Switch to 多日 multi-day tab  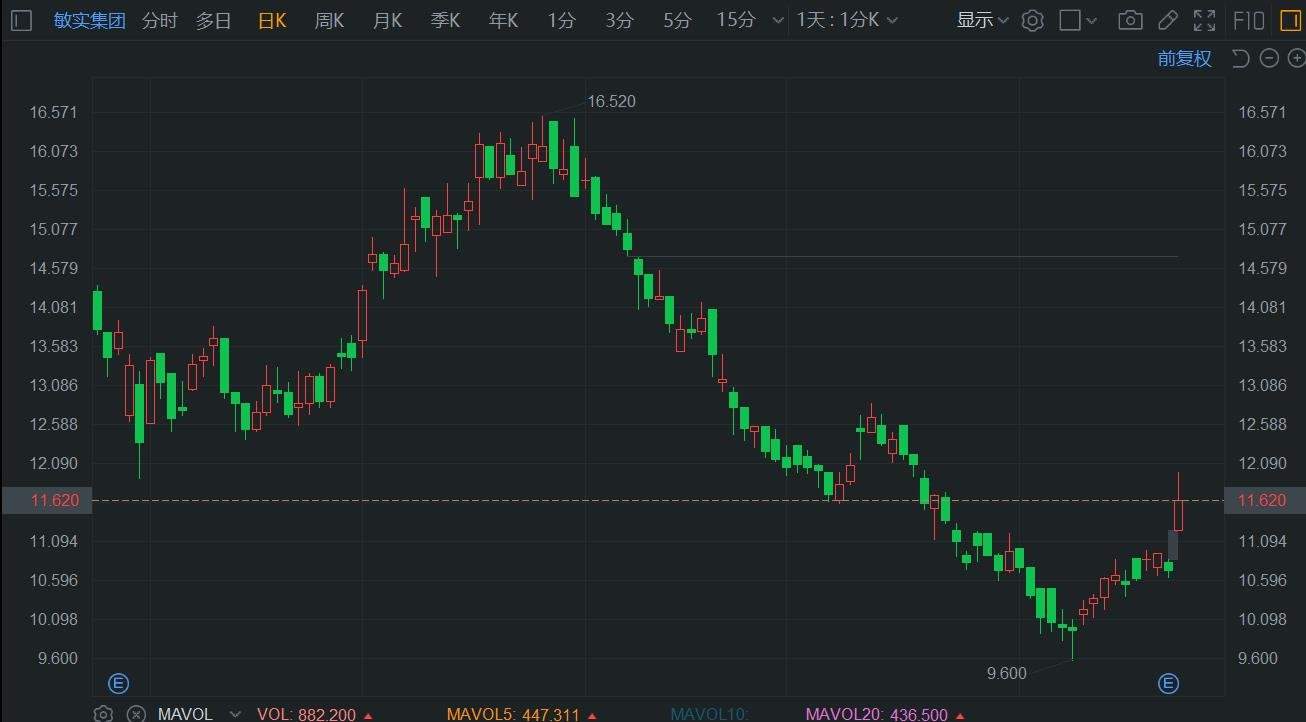(213, 20)
